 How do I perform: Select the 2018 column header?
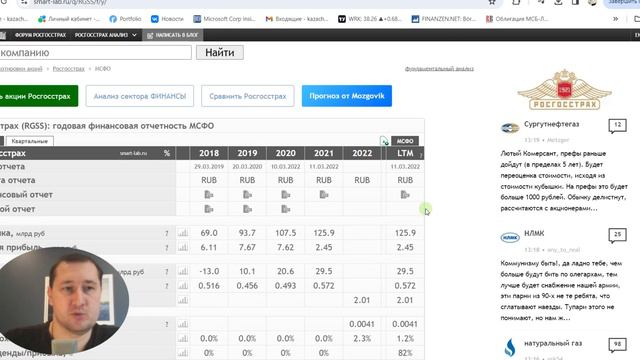(209, 153)
